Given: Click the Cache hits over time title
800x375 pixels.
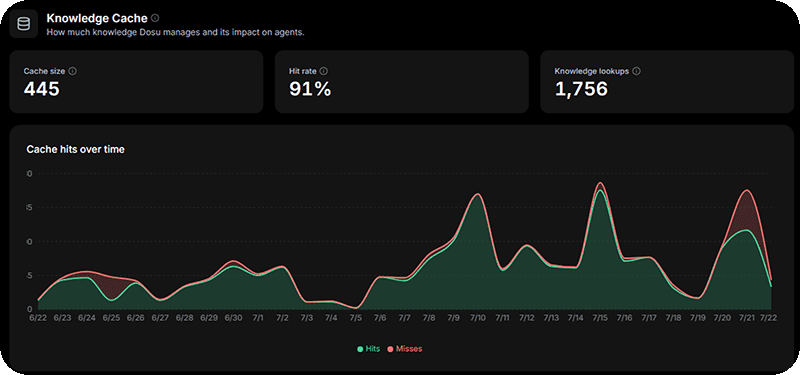Looking at the screenshot, I should pyautogui.click(x=76, y=149).
